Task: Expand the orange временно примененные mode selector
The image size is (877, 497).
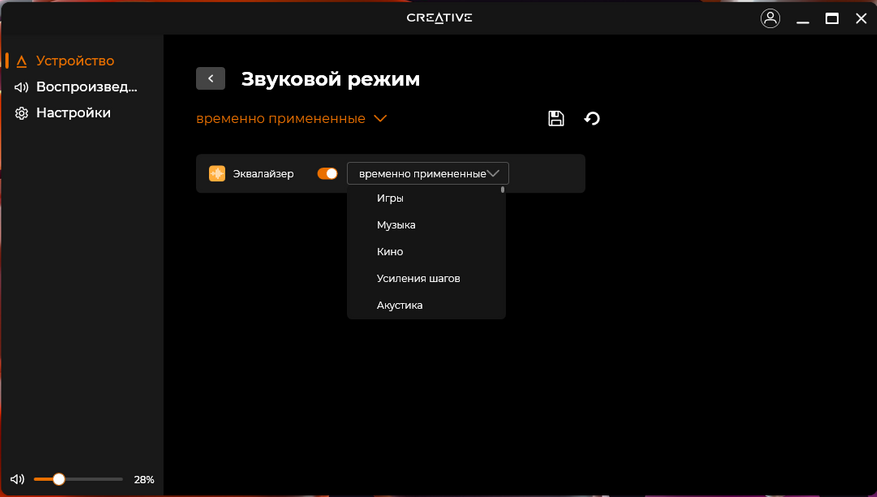Action: coord(291,119)
